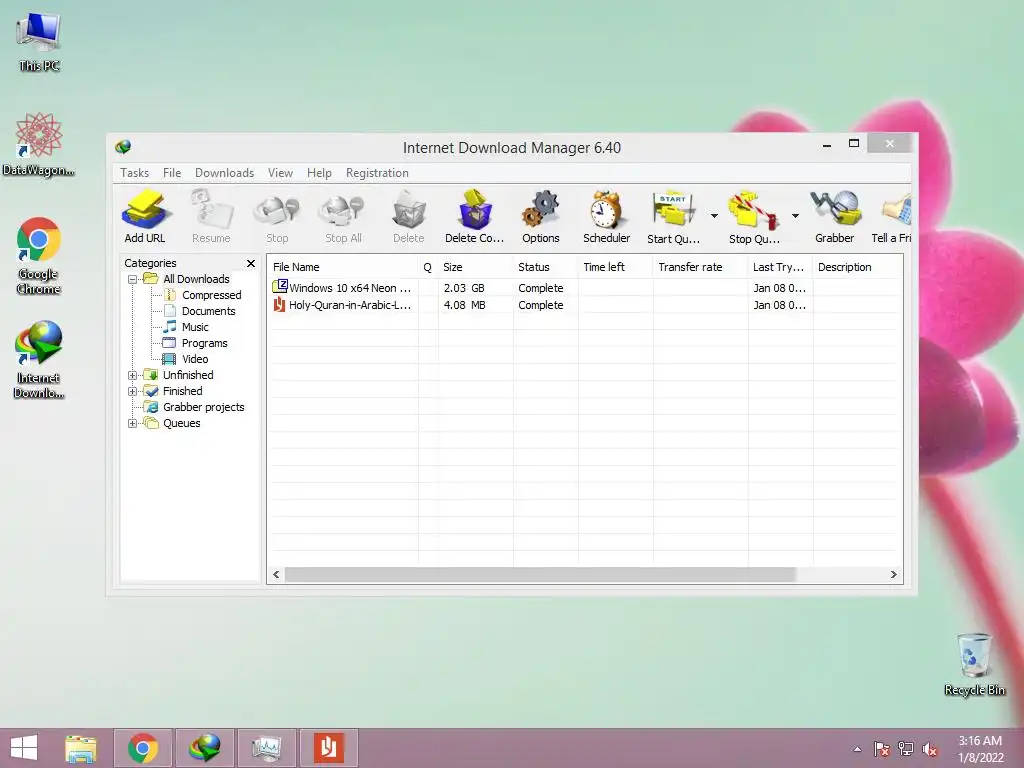
Task: Collapse the All Downloads tree node
Action: (132, 280)
